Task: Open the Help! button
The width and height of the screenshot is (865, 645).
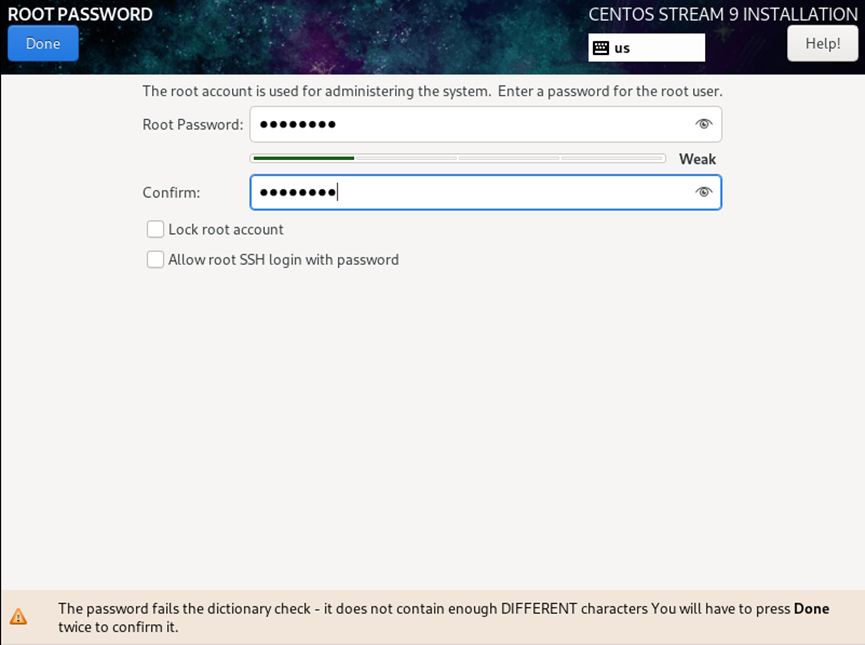Action: point(823,44)
